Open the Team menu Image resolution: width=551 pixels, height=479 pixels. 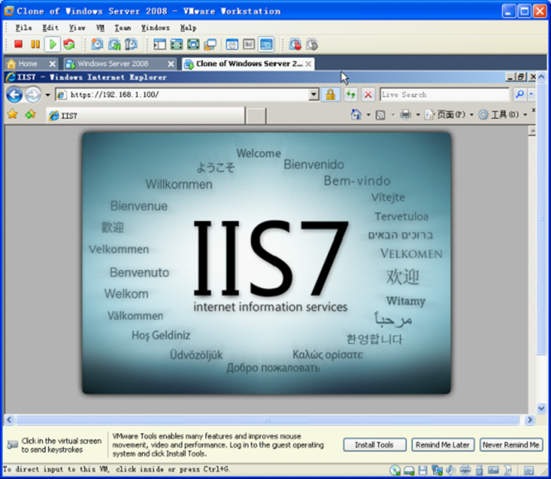pos(123,28)
